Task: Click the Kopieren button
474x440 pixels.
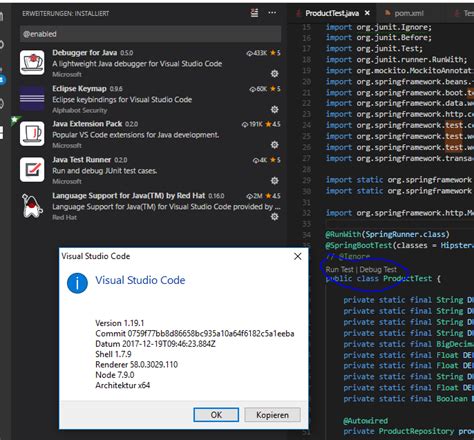Action: [272, 415]
